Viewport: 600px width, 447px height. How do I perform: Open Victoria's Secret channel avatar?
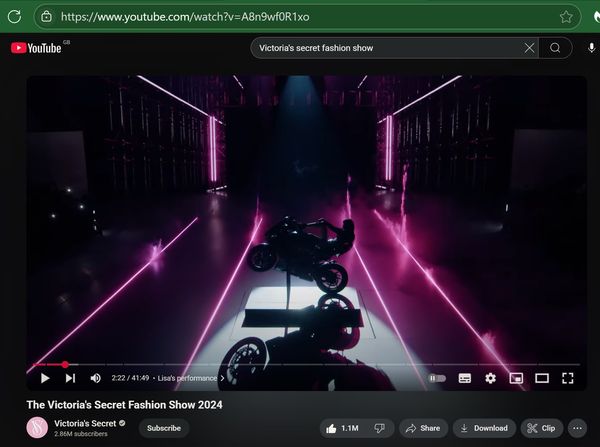(37, 427)
